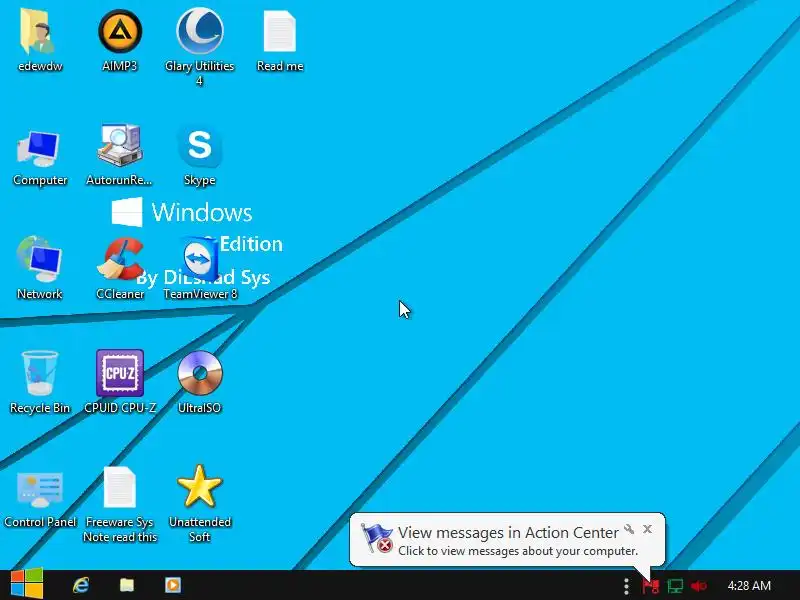Select Freeware Sys Note read this file

click(x=119, y=487)
